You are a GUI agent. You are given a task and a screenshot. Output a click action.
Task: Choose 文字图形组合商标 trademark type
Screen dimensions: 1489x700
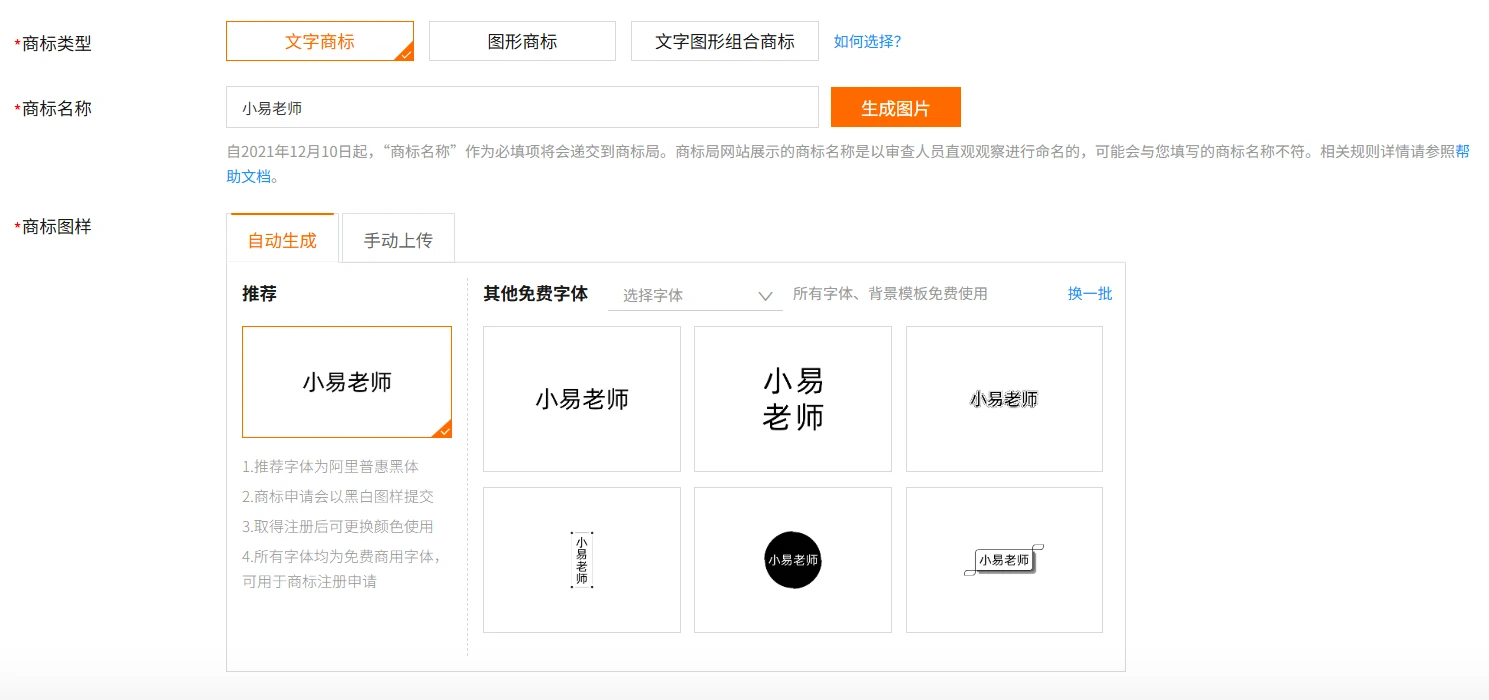tap(724, 42)
